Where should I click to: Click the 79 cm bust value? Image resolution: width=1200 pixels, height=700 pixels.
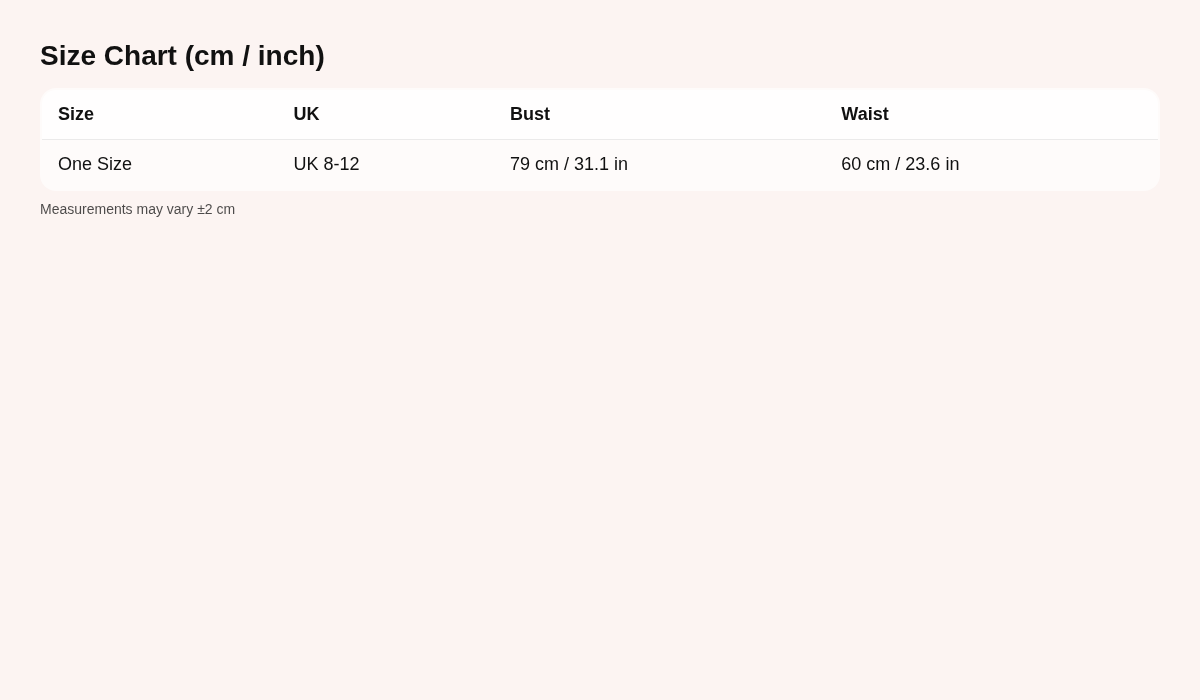pyautogui.click(x=534, y=164)
